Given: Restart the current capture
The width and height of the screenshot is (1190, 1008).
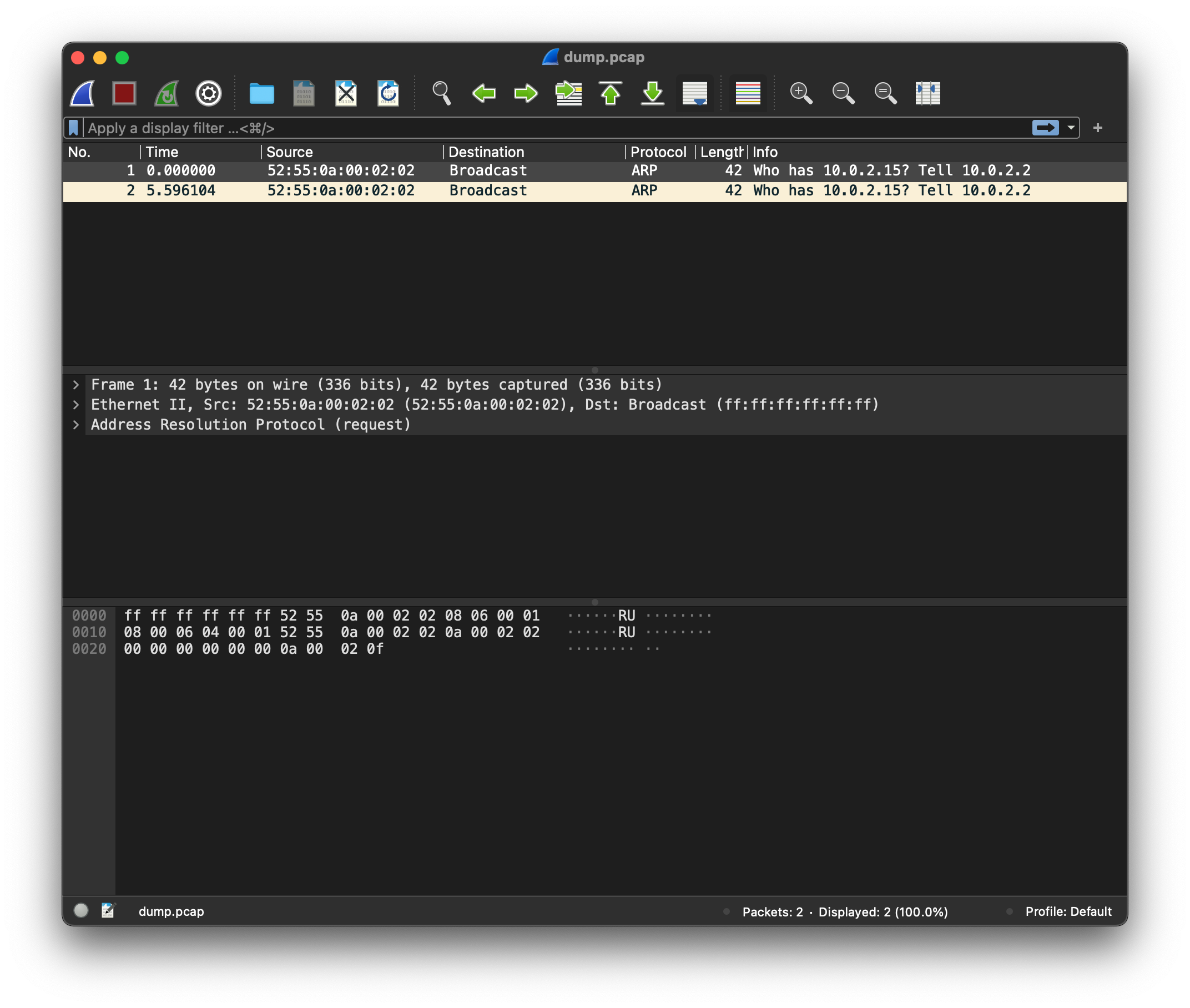Looking at the screenshot, I should coord(167,93).
